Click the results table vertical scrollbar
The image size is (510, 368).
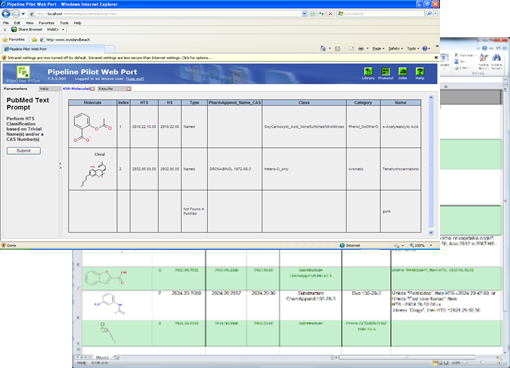431,165
